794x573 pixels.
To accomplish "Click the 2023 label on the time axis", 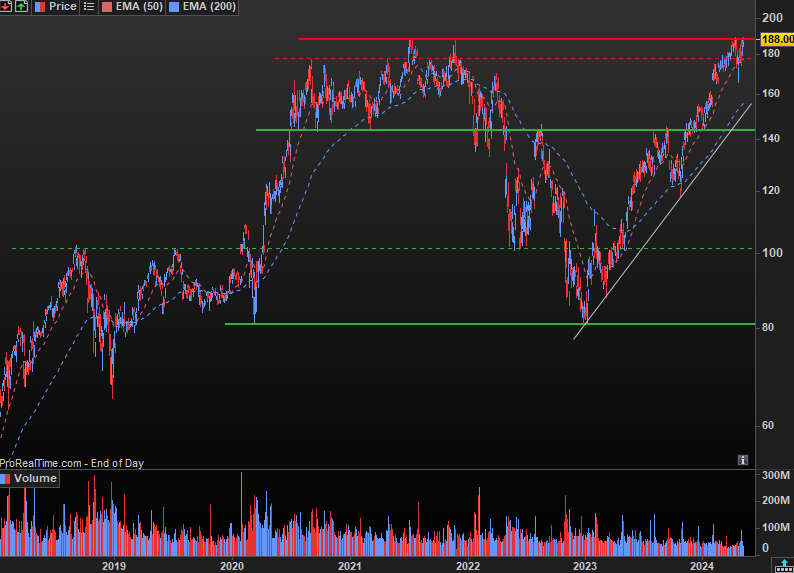I will [585, 566].
